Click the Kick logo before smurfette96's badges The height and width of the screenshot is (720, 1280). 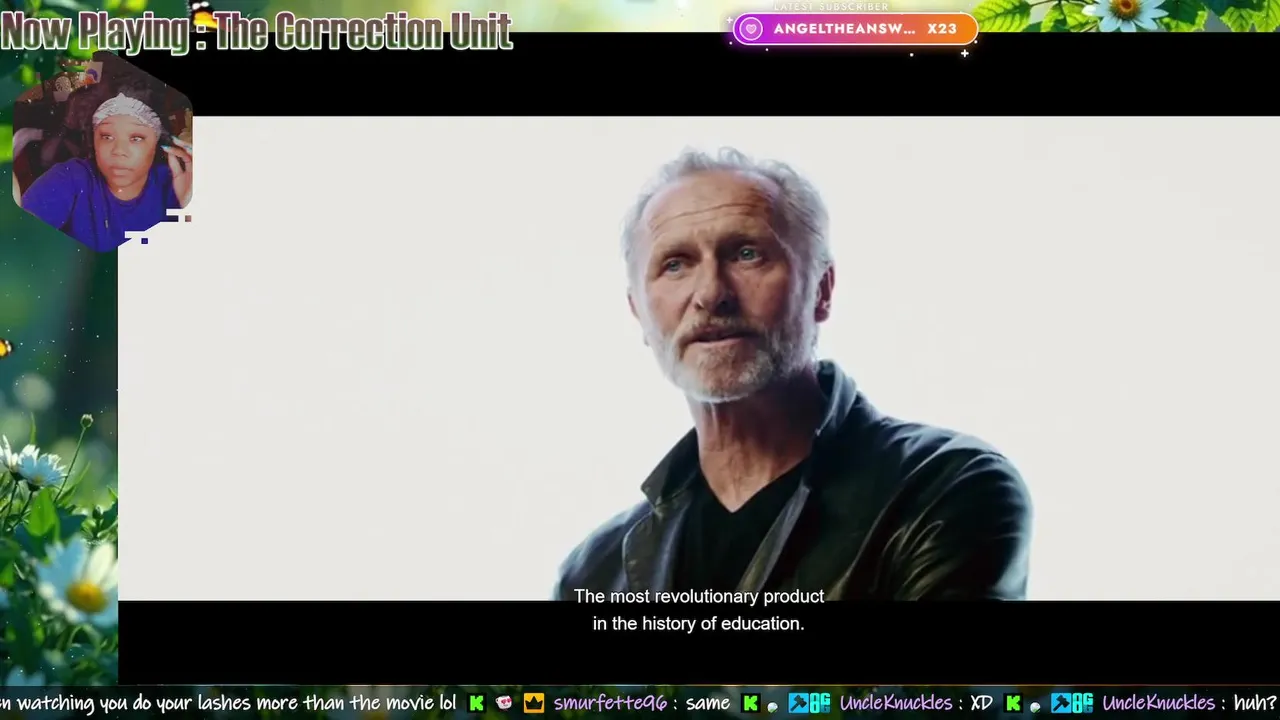click(x=477, y=703)
